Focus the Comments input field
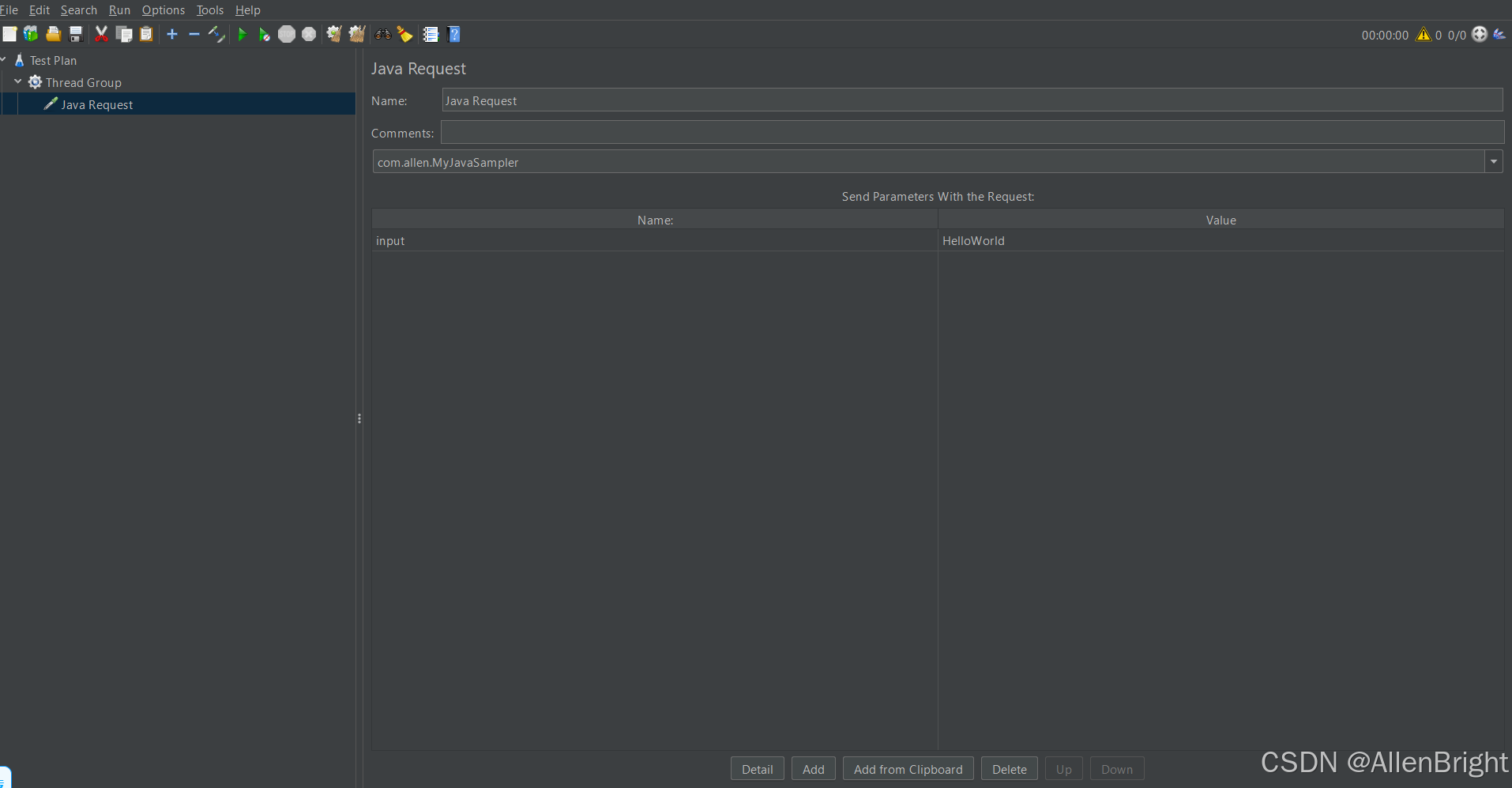The width and height of the screenshot is (1512, 788). point(972,133)
